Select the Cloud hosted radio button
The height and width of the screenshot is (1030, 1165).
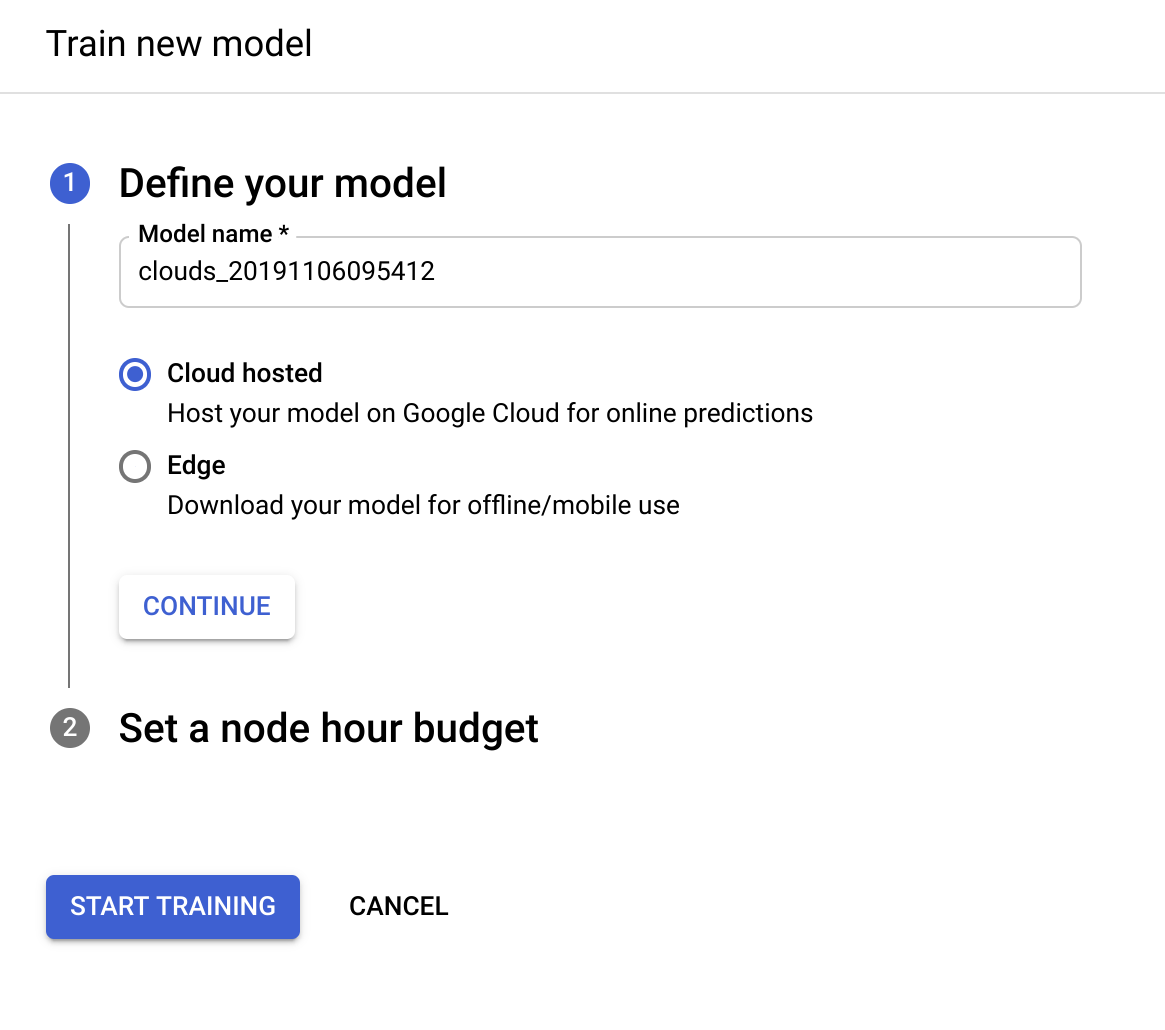tap(134, 374)
